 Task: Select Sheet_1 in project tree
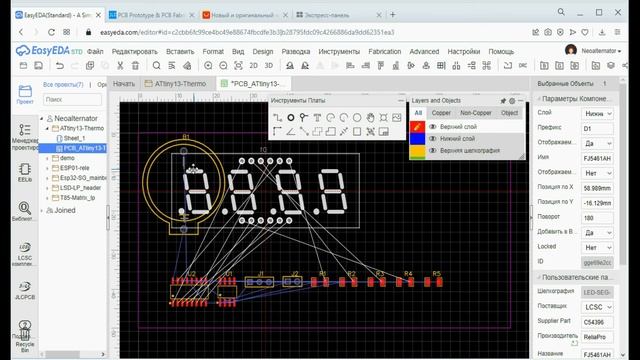74,138
